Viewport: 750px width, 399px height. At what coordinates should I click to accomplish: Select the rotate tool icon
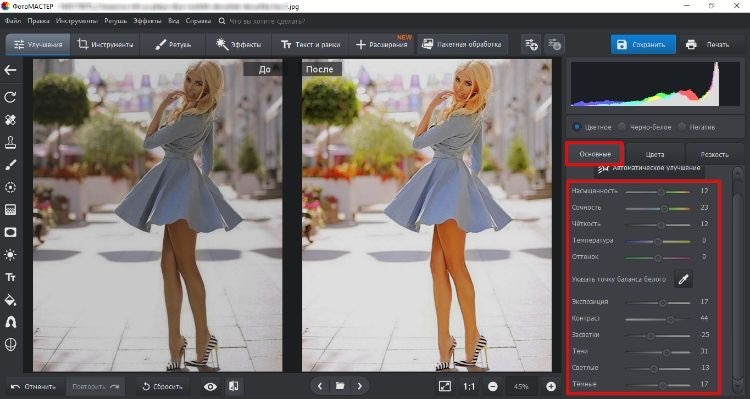(x=10, y=98)
